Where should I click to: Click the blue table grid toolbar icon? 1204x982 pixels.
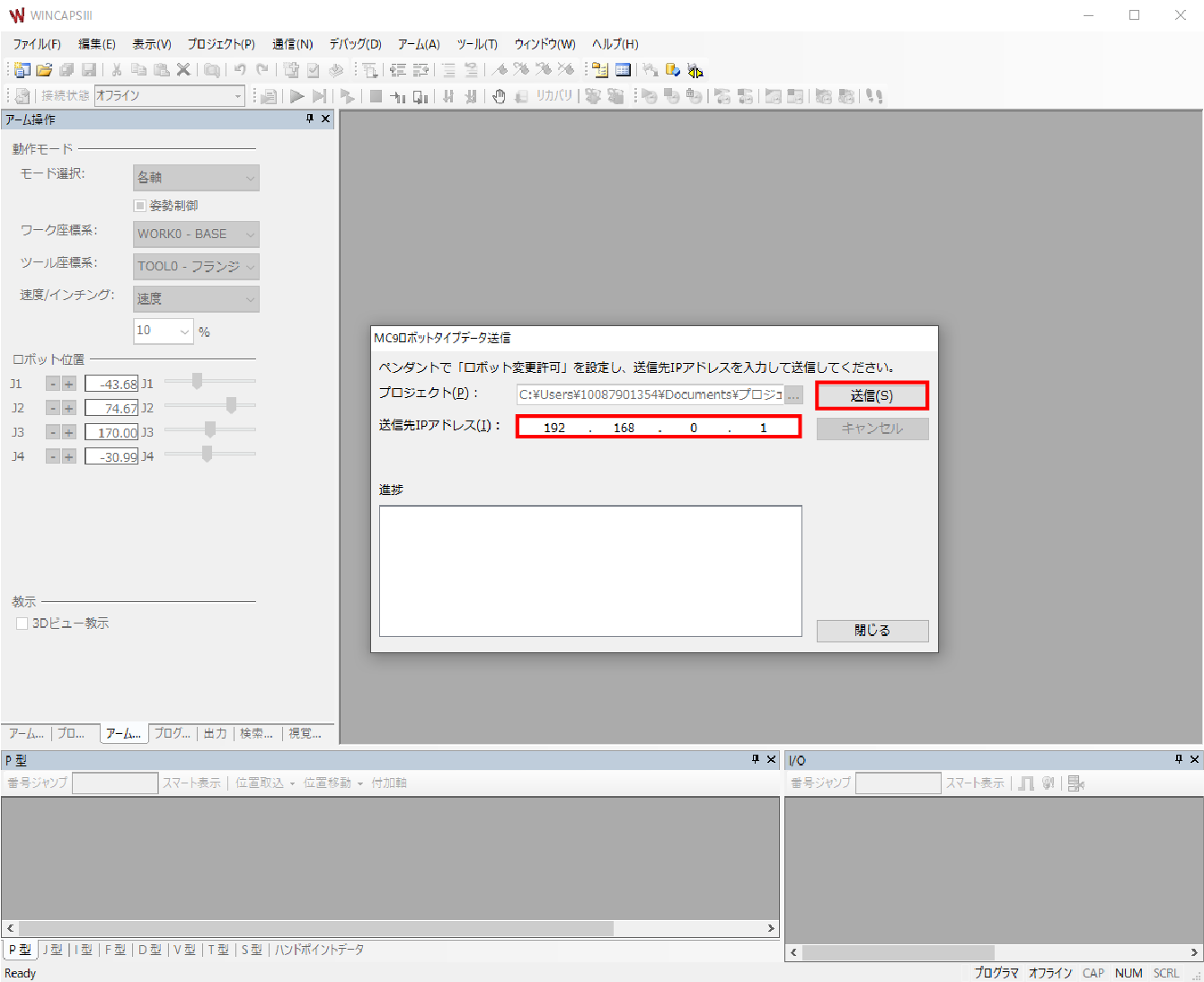click(623, 70)
